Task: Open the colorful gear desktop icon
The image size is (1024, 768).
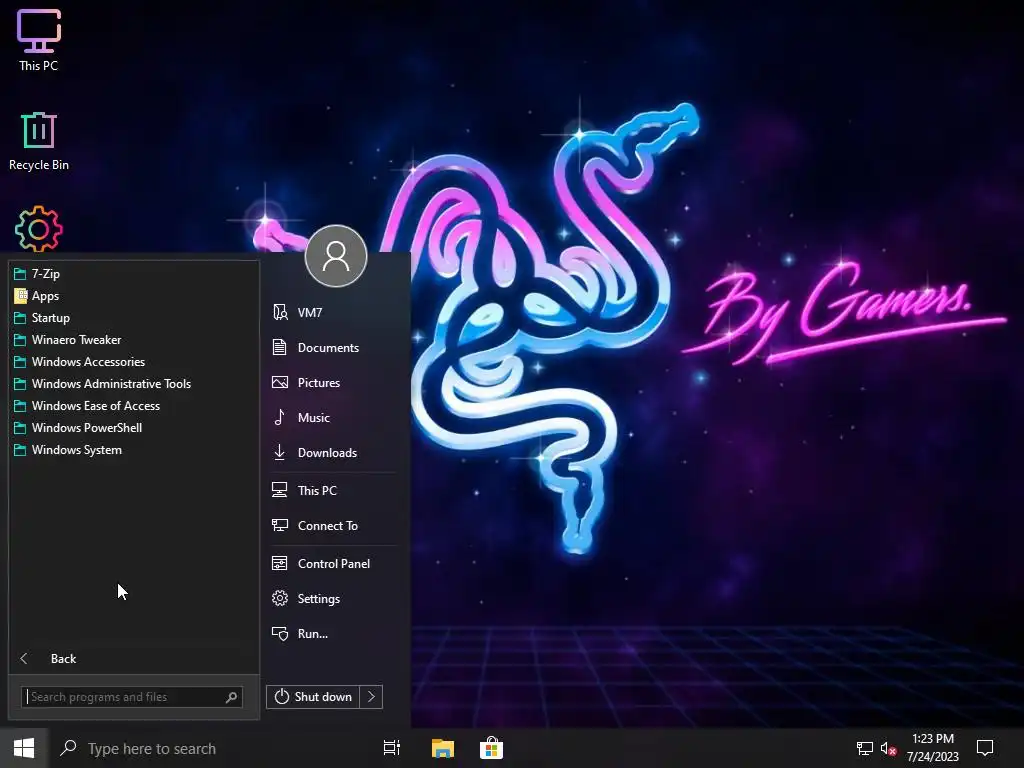Action: click(39, 229)
